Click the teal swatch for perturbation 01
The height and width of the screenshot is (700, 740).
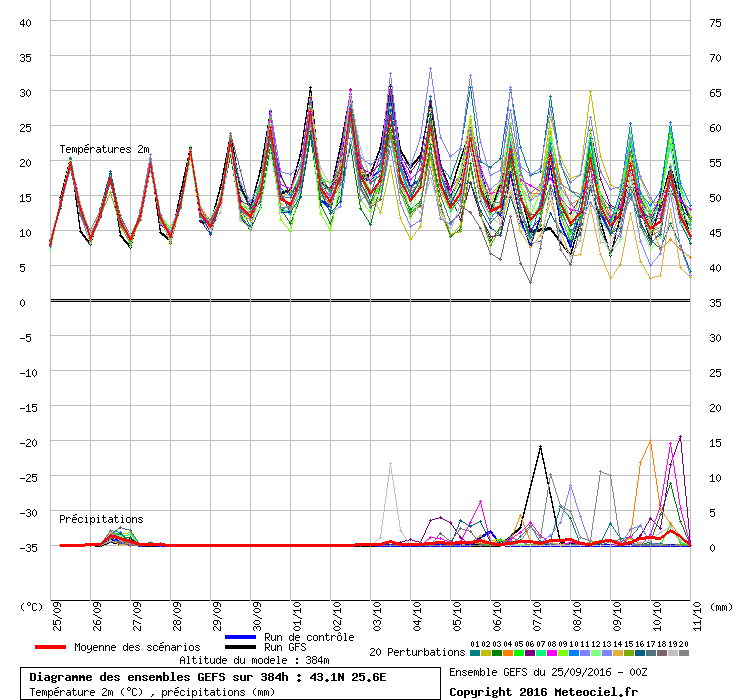coord(475,653)
